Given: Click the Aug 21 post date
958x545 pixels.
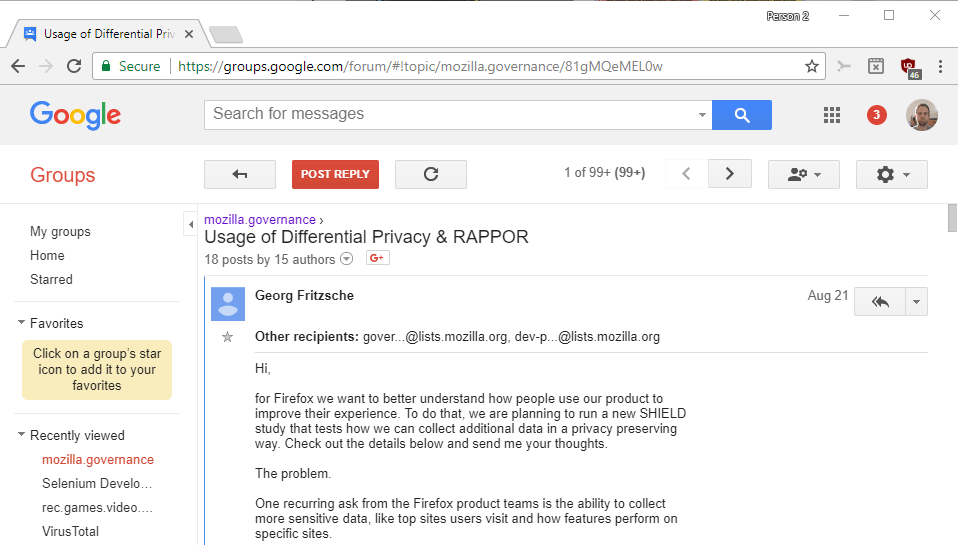Looking at the screenshot, I should [828, 296].
